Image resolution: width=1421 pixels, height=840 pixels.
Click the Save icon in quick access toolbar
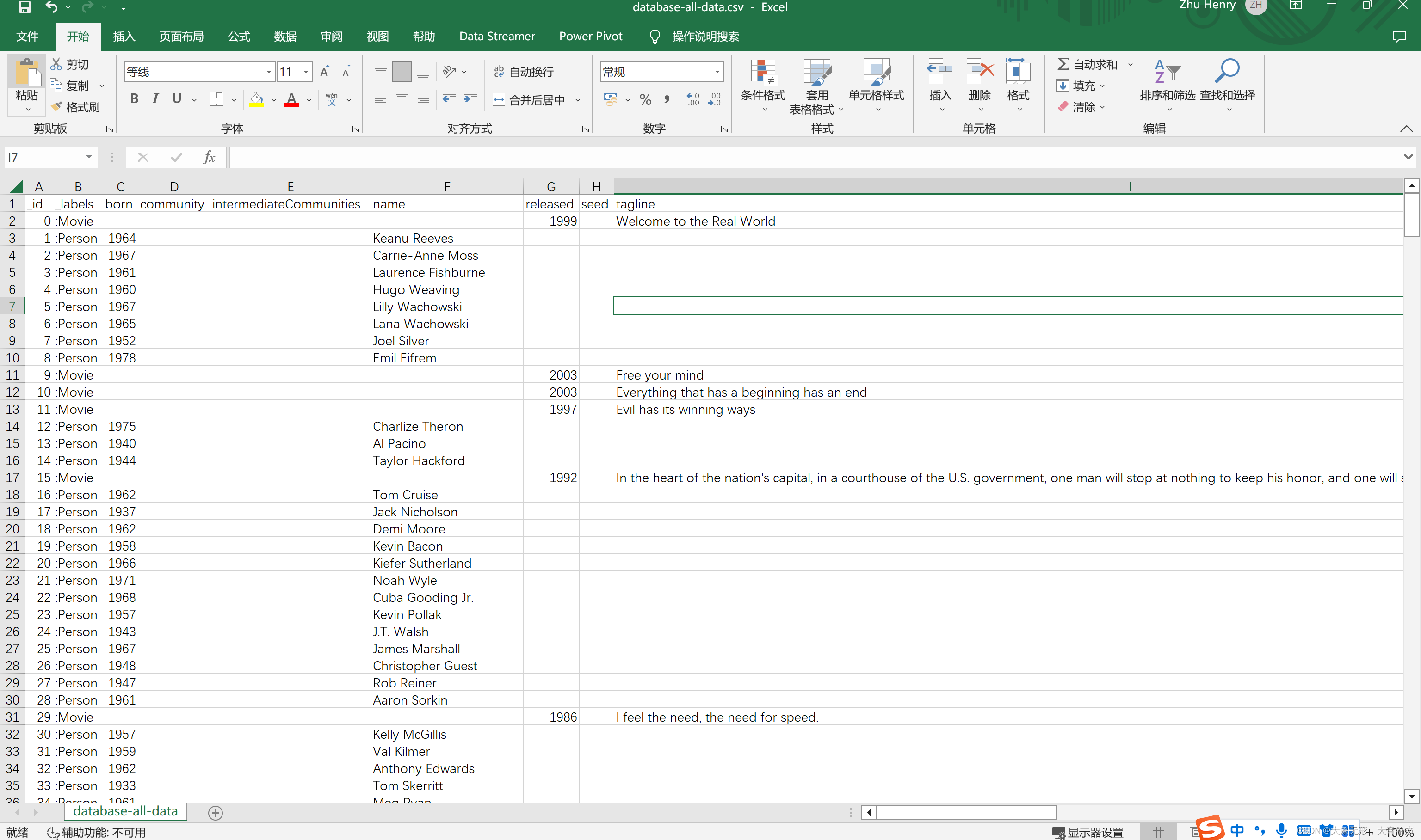tap(25, 7)
